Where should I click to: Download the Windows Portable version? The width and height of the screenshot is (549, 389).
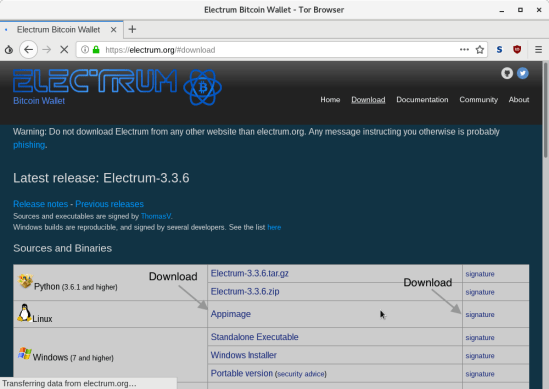pos(241,373)
